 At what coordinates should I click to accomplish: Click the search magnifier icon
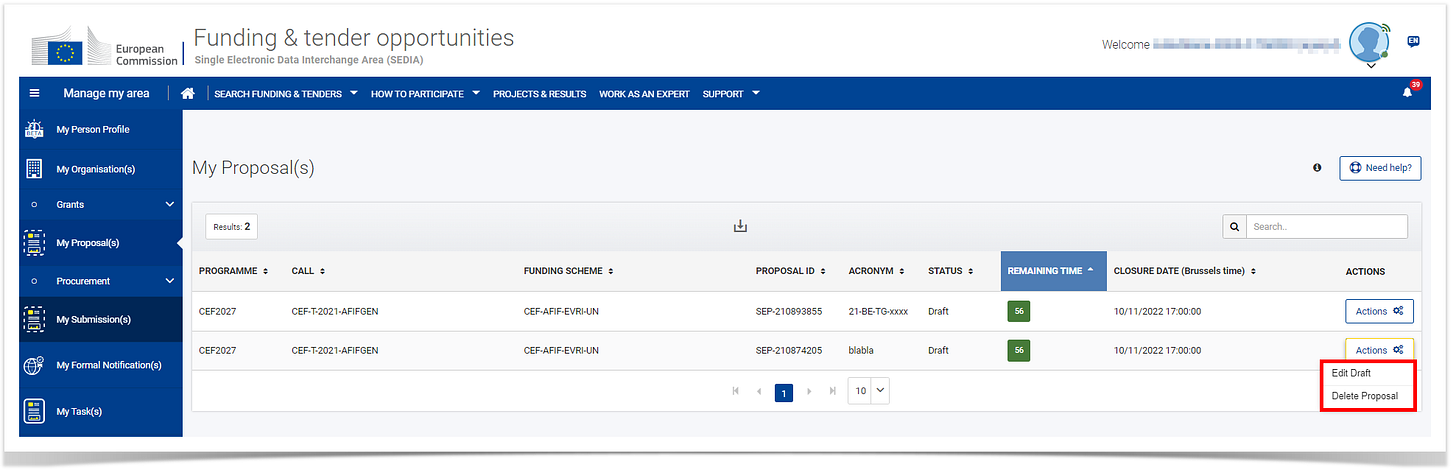point(1235,227)
